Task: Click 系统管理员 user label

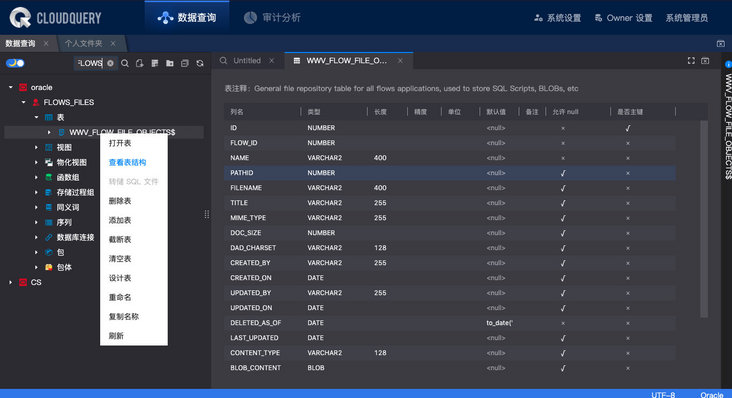Action: (687, 18)
